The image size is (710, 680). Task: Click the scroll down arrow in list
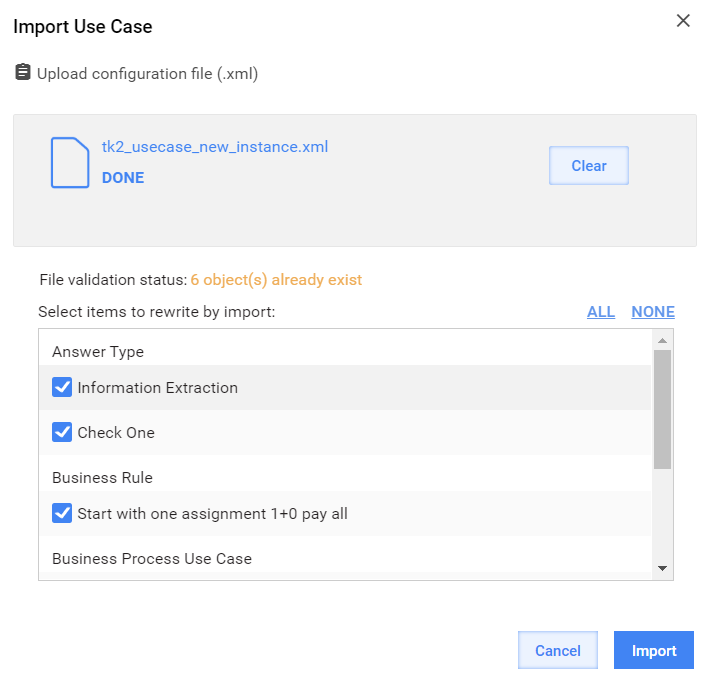tap(662, 568)
